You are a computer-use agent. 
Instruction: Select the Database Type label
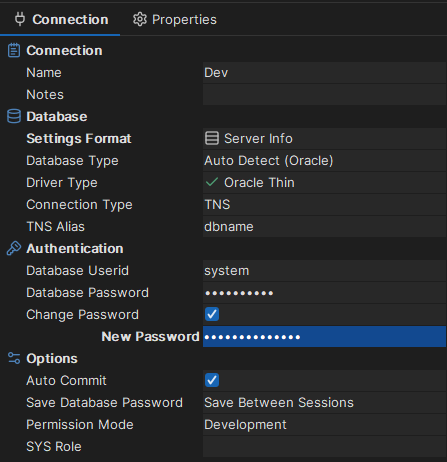(x=72, y=161)
